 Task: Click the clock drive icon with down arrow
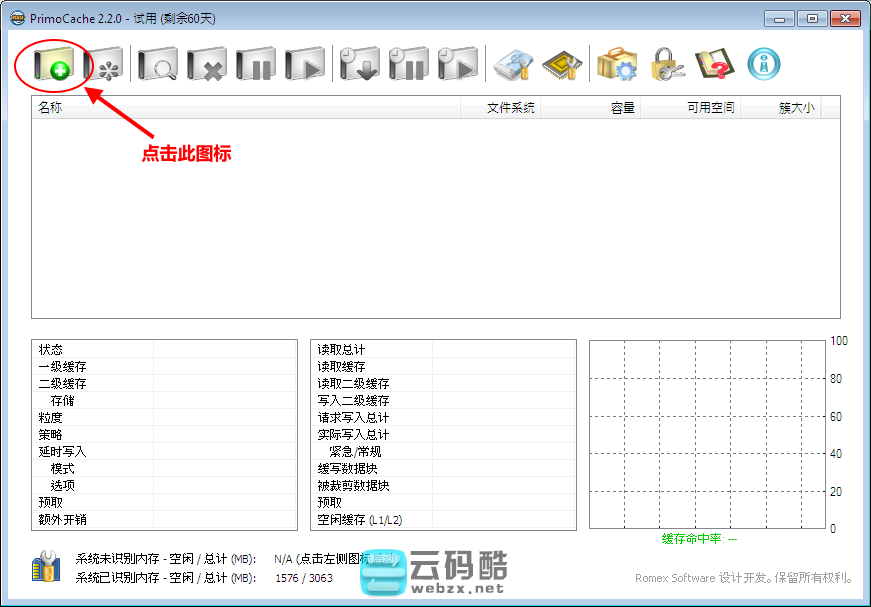(359, 65)
